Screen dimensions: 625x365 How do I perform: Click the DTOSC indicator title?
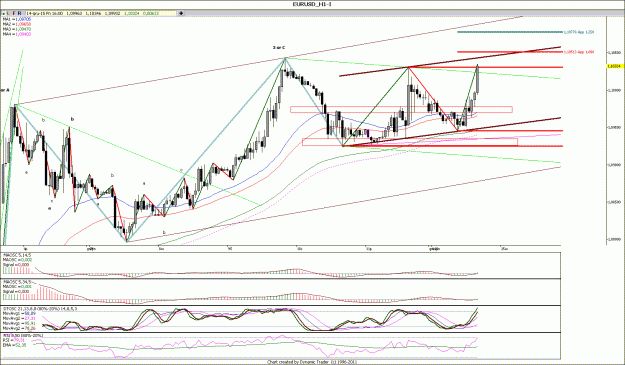(40, 308)
